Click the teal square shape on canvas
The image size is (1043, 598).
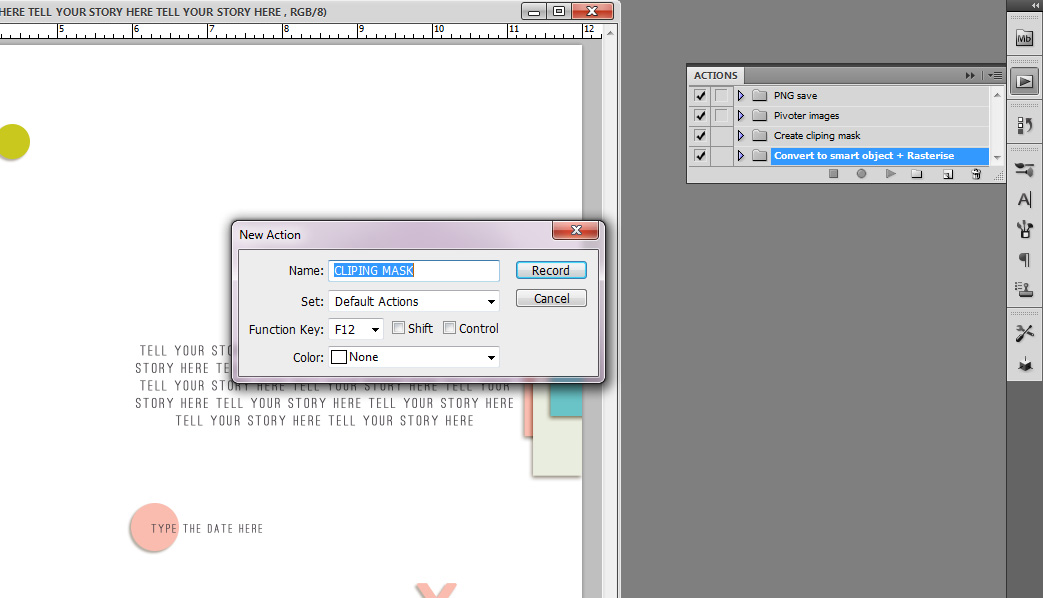[566, 397]
